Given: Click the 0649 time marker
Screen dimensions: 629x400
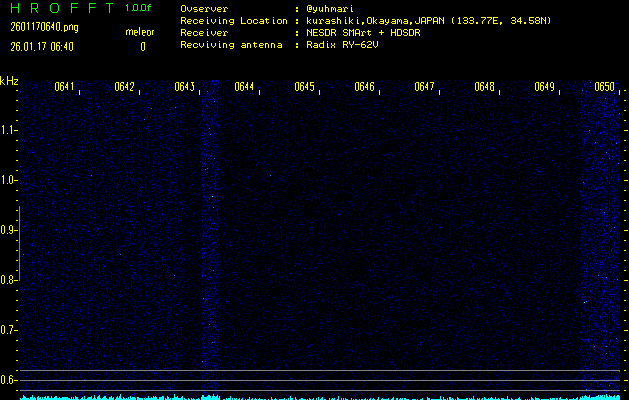Looking at the screenshot, I should (544, 87).
